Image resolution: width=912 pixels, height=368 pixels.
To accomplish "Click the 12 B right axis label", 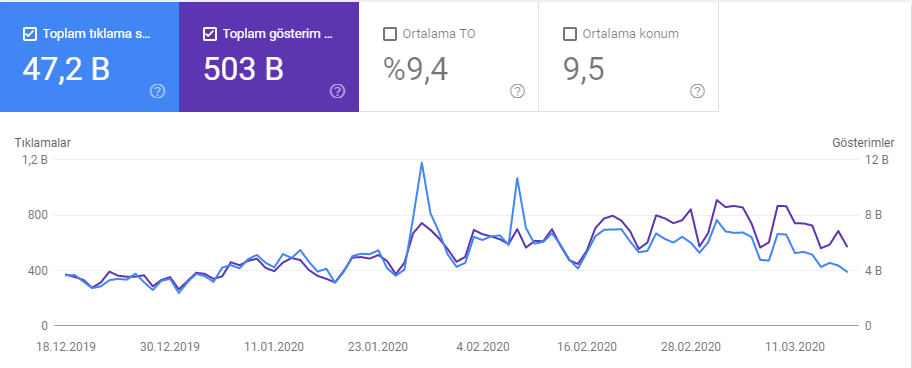I will click(874, 160).
